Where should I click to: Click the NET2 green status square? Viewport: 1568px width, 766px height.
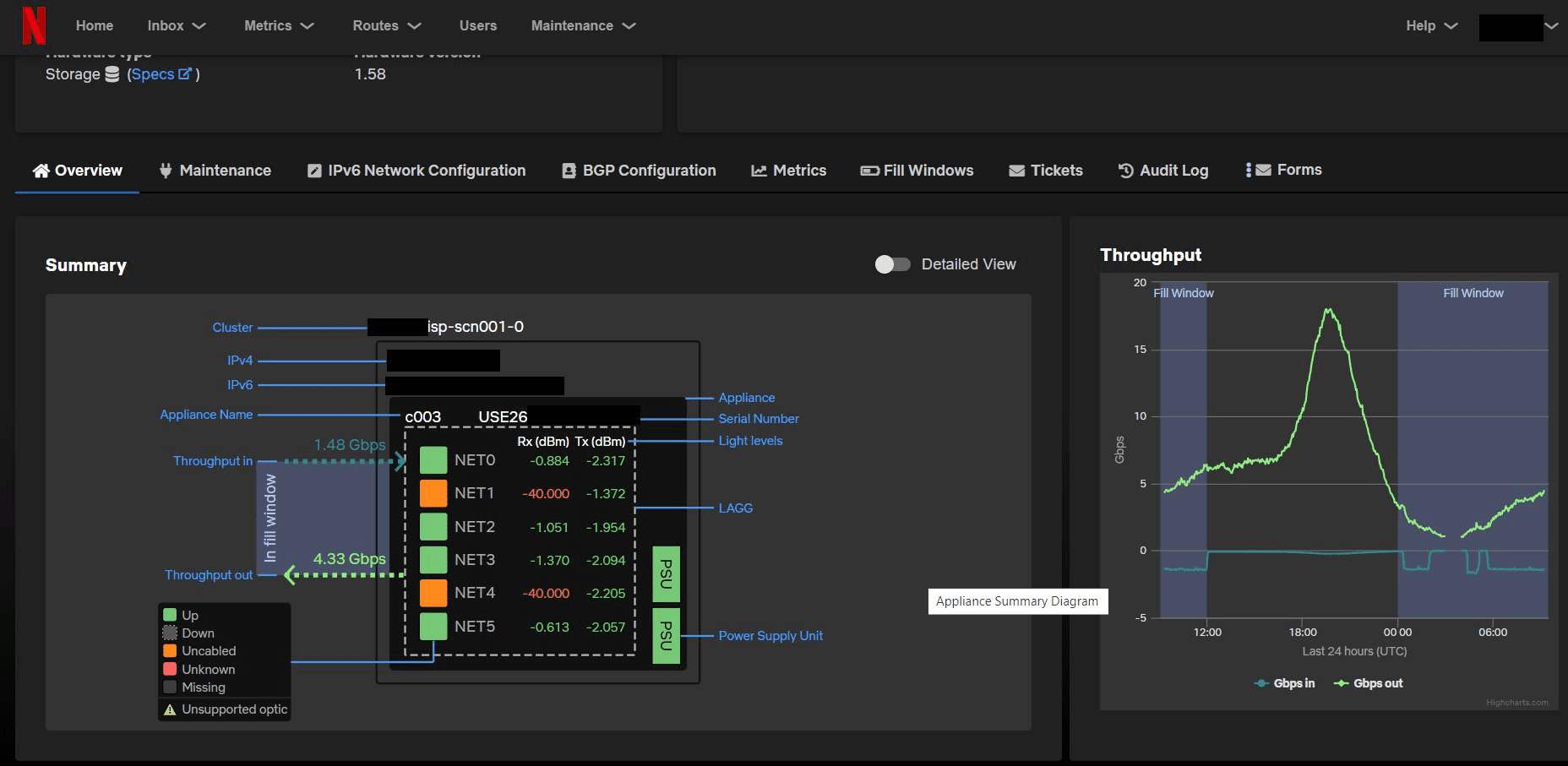coord(433,527)
